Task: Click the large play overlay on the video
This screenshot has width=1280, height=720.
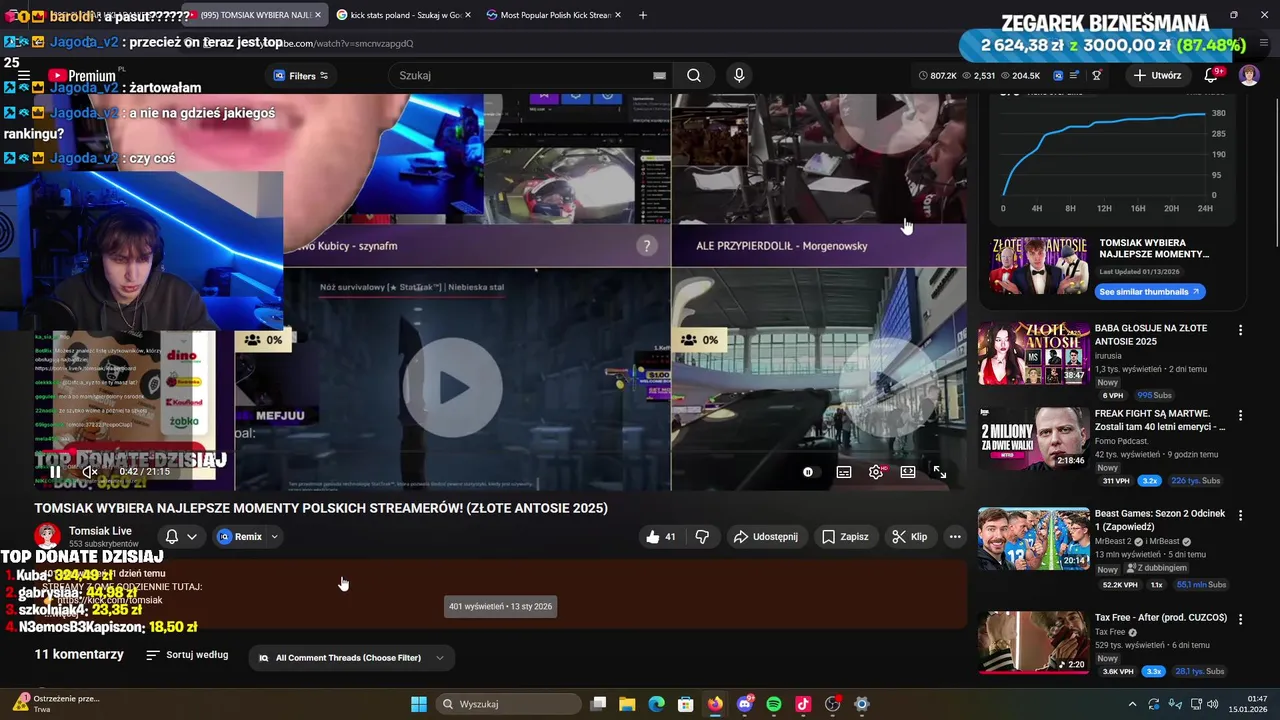Action: coord(452,387)
